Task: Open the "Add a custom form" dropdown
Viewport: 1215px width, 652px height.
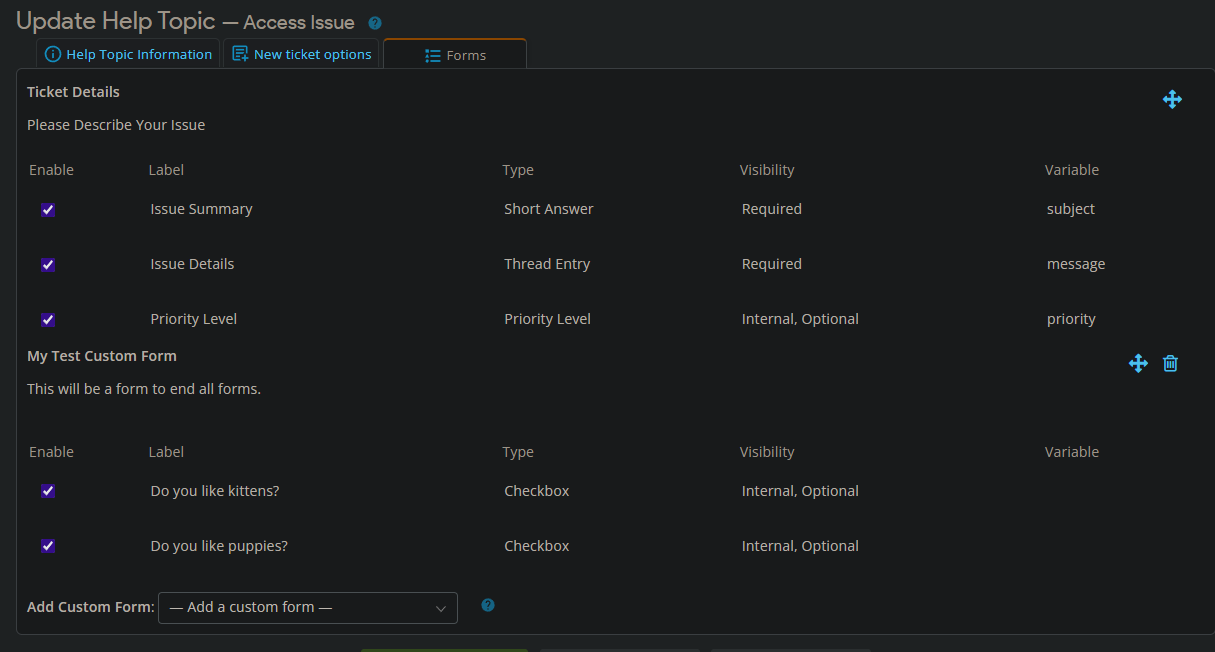Action: (x=307, y=608)
